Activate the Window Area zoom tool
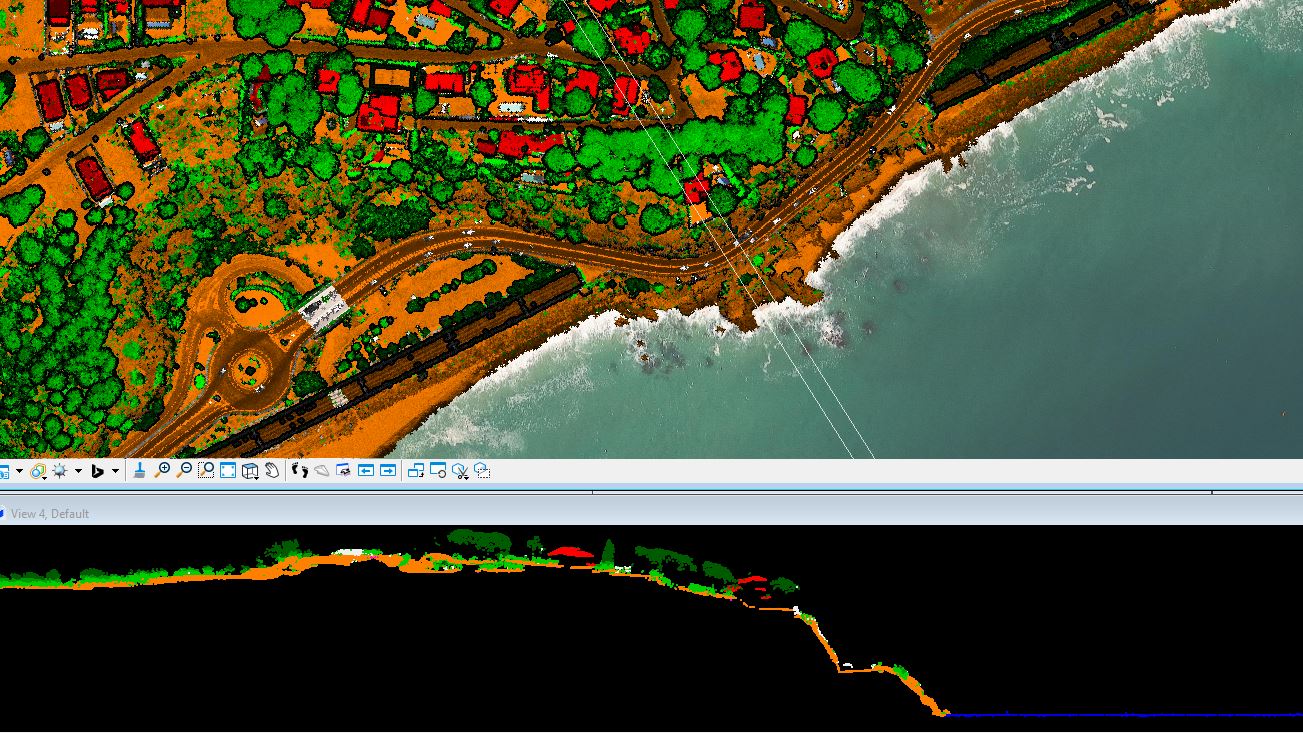Image resolution: width=1303 pixels, height=733 pixels. (x=206, y=471)
